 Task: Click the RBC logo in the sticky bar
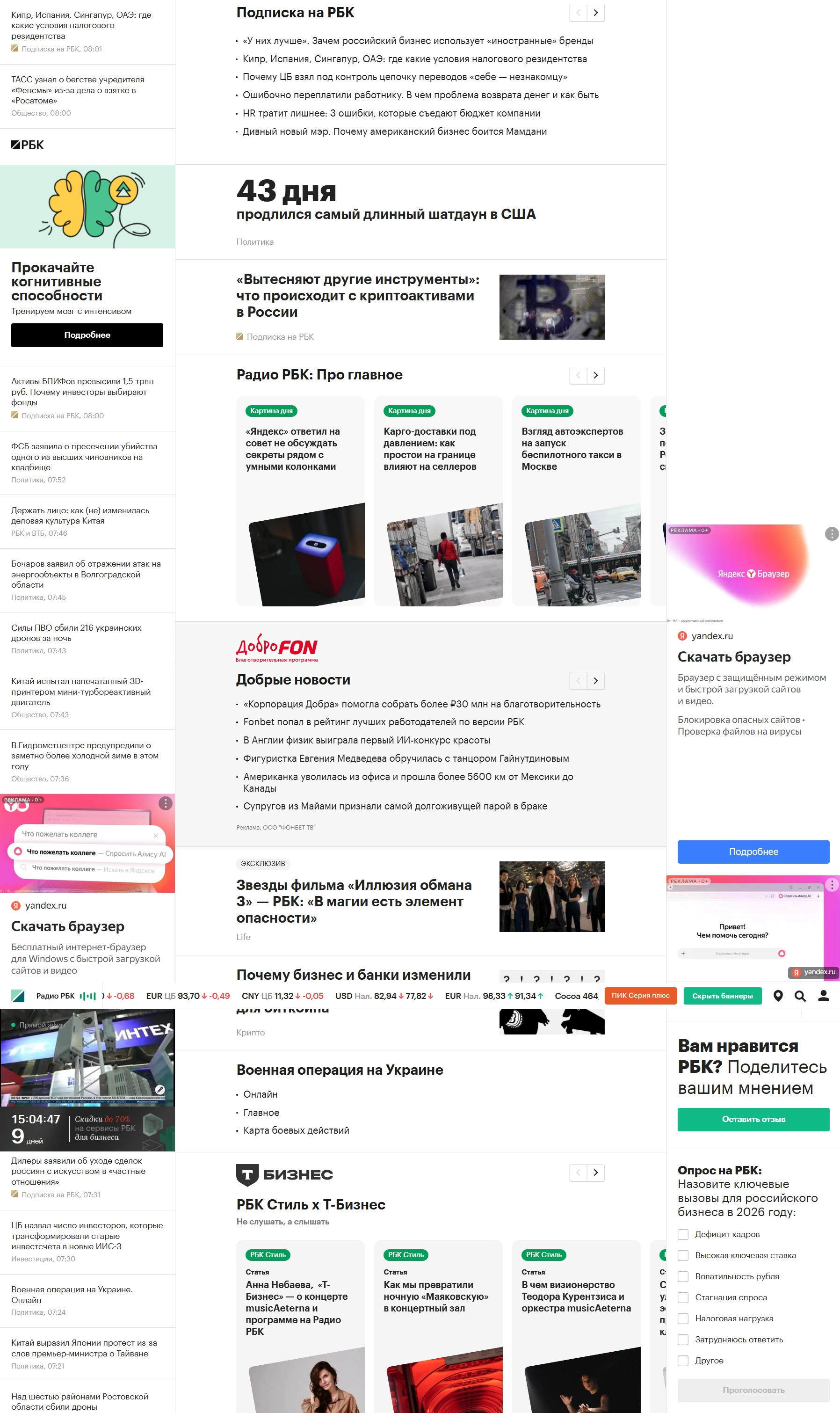click(18, 996)
